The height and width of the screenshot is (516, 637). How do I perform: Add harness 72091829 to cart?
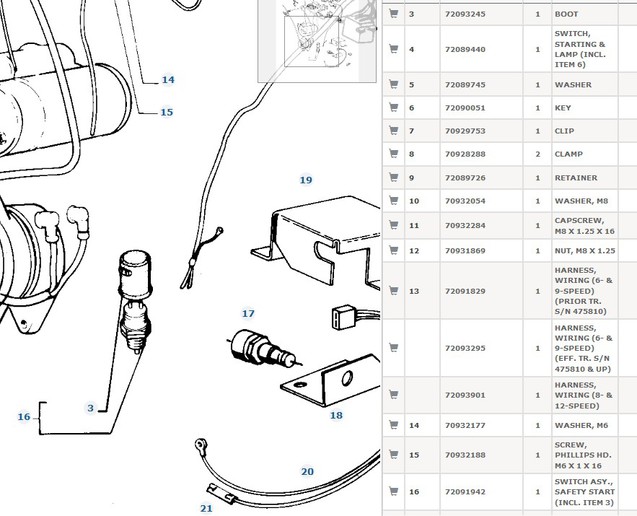[393, 291]
